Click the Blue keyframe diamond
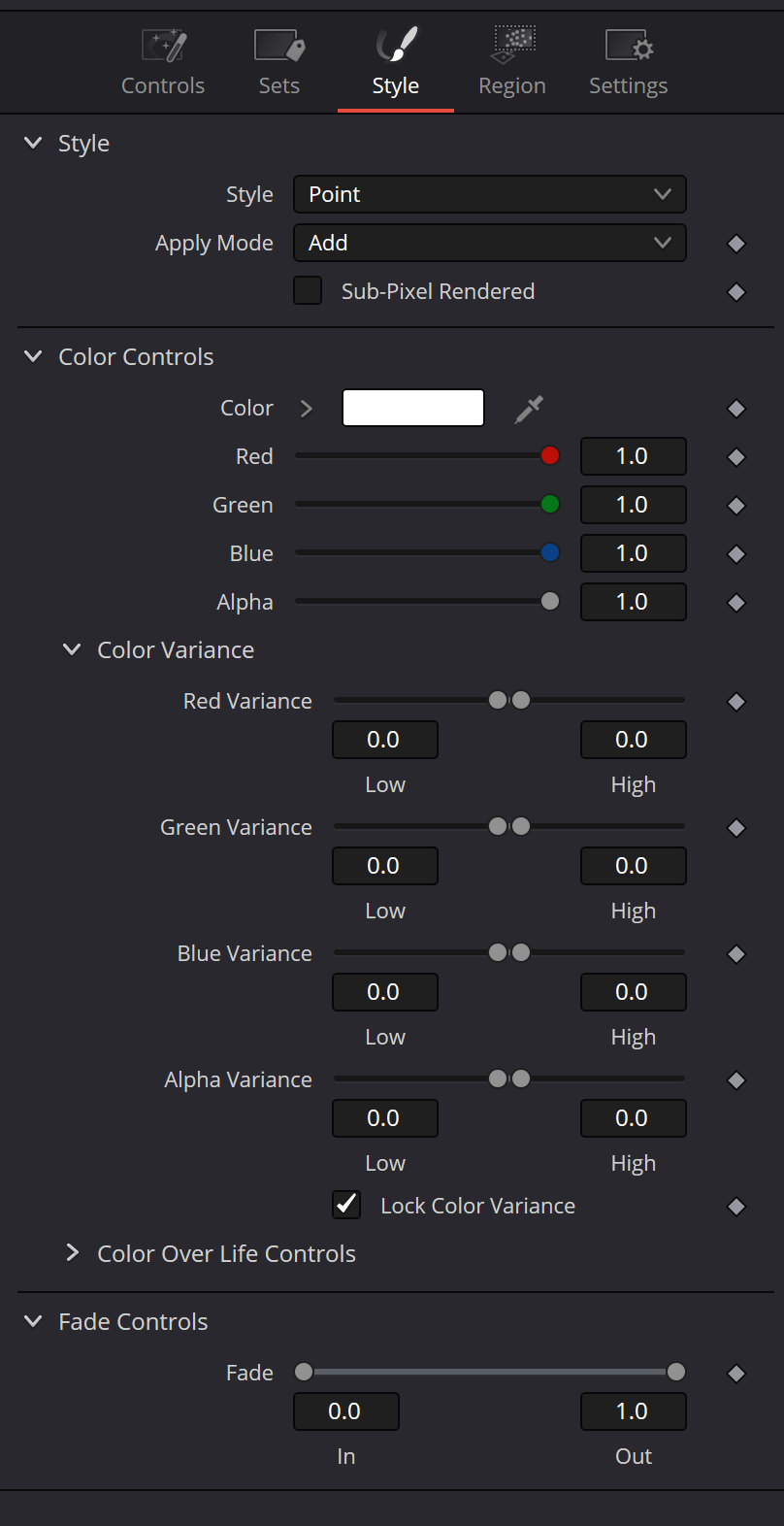Viewport: 784px width, 1526px height. coord(736,554)
